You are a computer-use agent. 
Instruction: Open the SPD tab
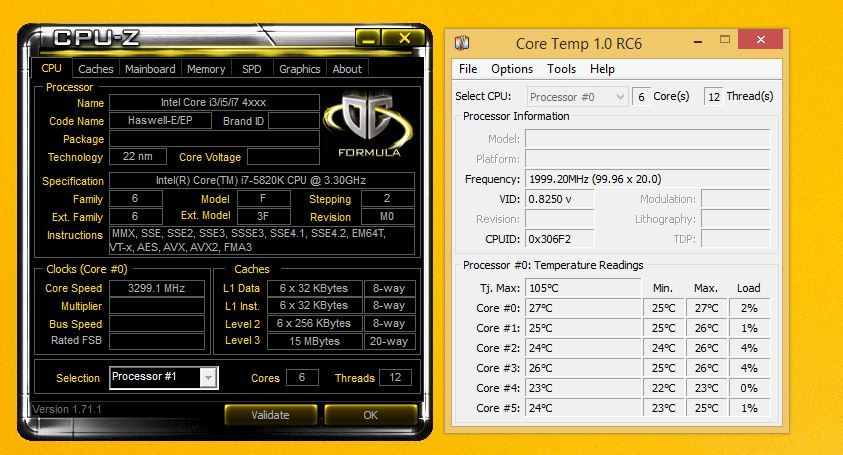click(252, 69)
